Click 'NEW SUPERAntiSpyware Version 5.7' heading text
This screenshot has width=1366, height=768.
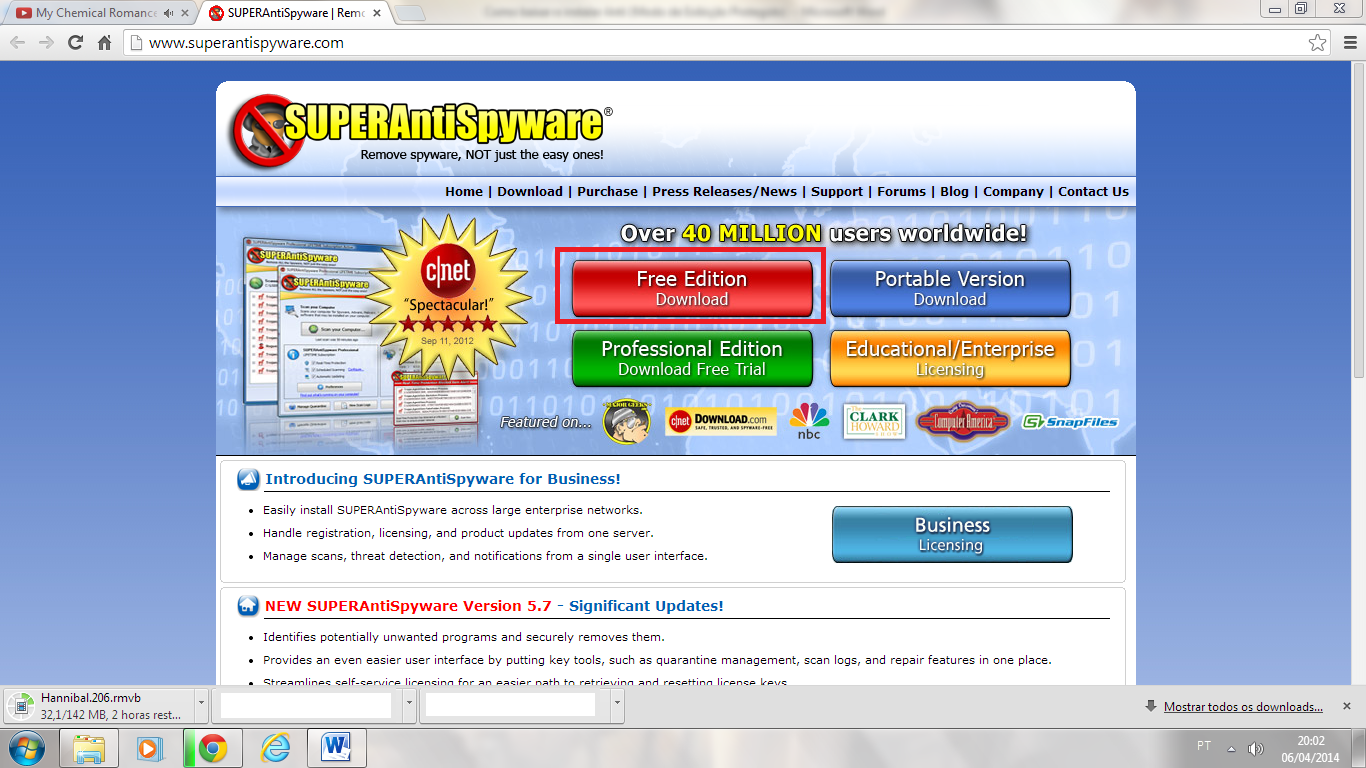click(x=408, y=606)
